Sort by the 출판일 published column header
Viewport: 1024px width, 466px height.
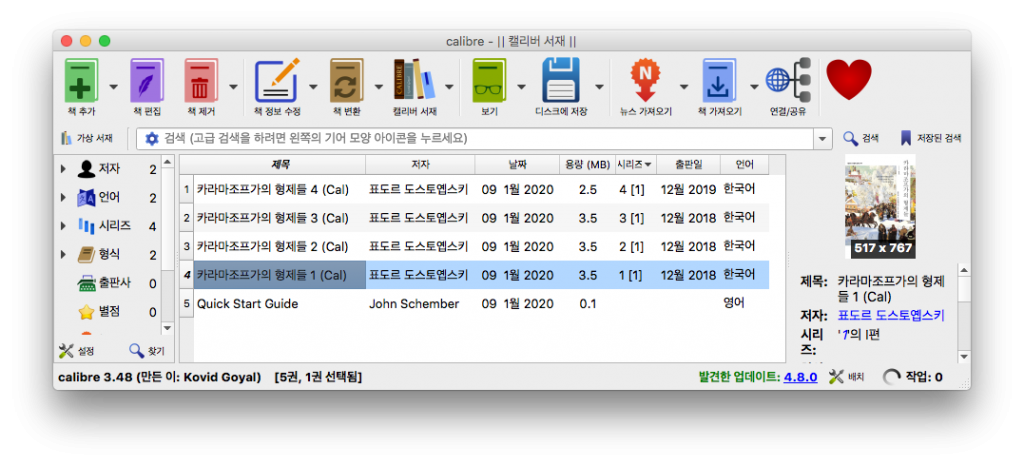[688, 164]
